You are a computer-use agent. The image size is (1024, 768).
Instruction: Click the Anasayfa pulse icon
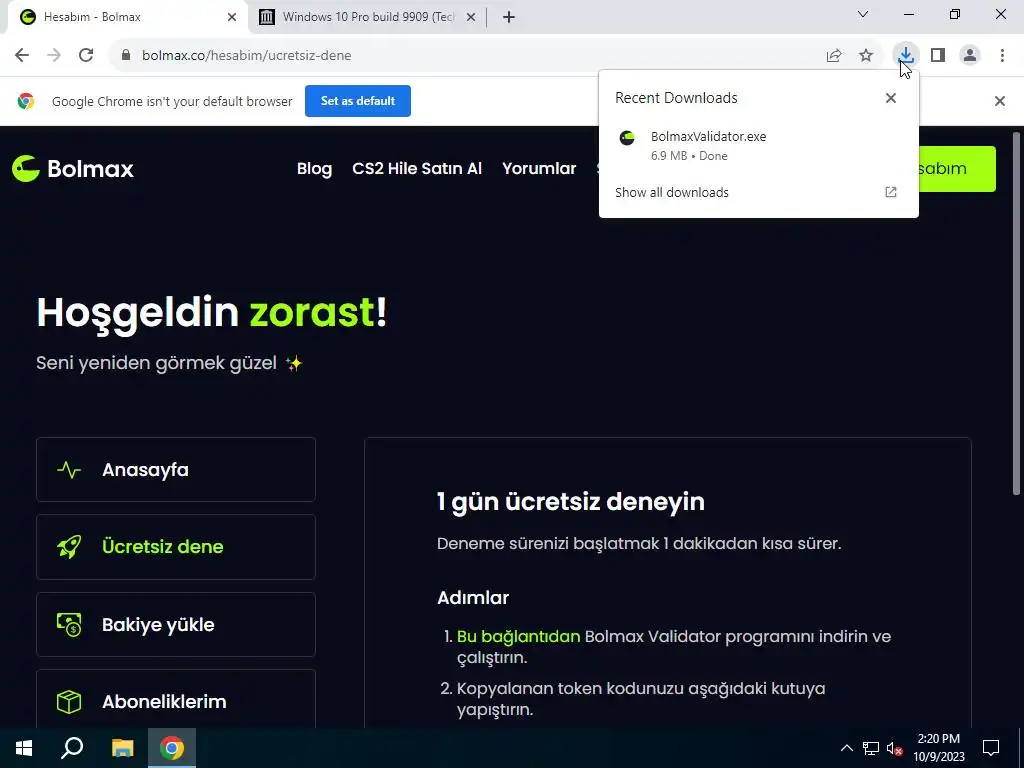pyautogui.click(x=69, y=470)
